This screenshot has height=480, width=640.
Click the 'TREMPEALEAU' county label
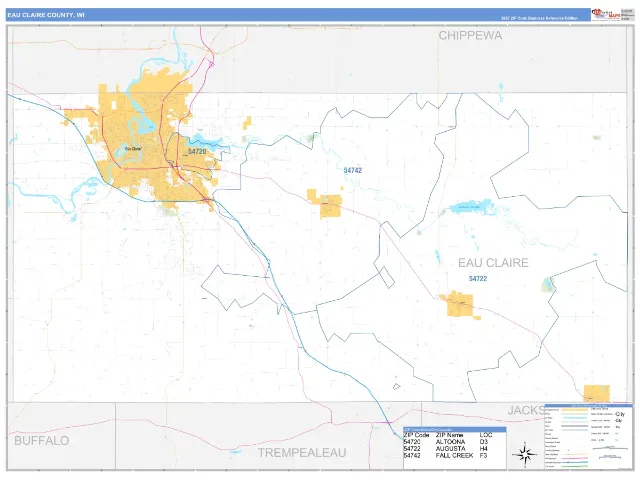tap(302, 453)
